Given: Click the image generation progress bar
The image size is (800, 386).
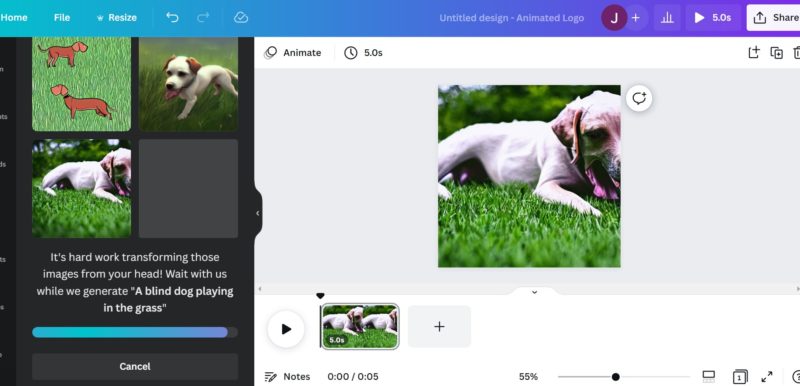Looking at the screenshot, I should tap(135, 332).
